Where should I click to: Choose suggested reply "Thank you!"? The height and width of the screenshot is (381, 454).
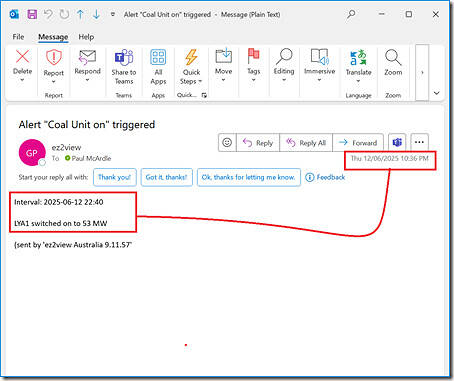coord(114,177)
